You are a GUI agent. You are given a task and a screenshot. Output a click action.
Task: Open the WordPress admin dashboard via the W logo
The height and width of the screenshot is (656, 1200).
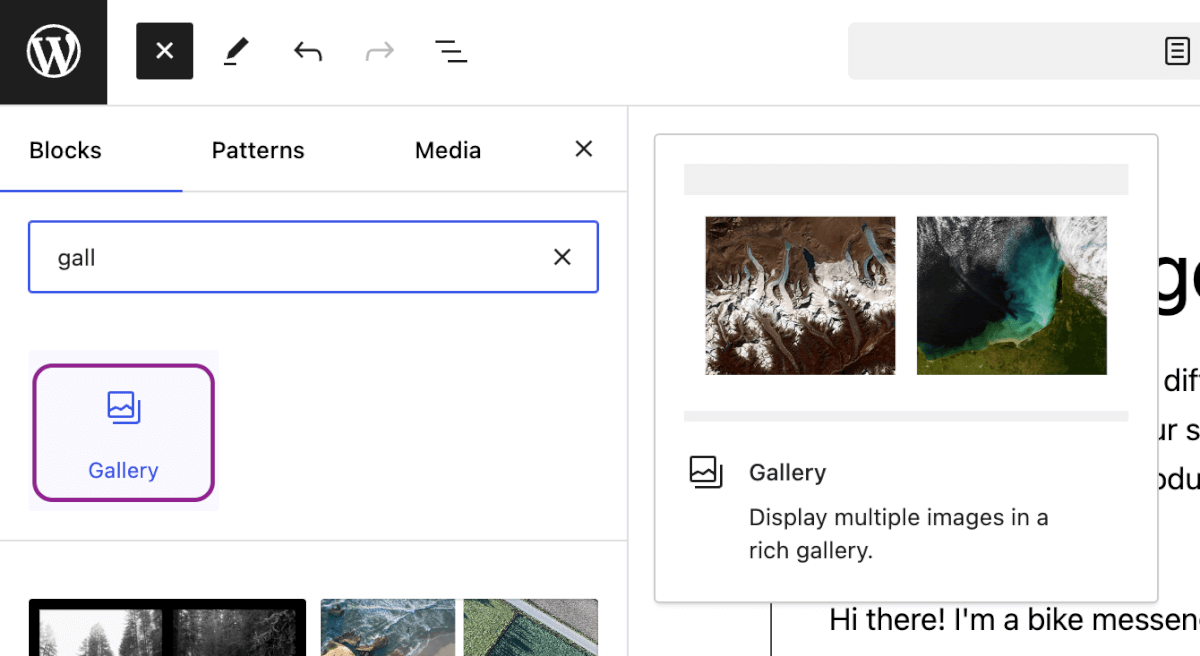53,51
